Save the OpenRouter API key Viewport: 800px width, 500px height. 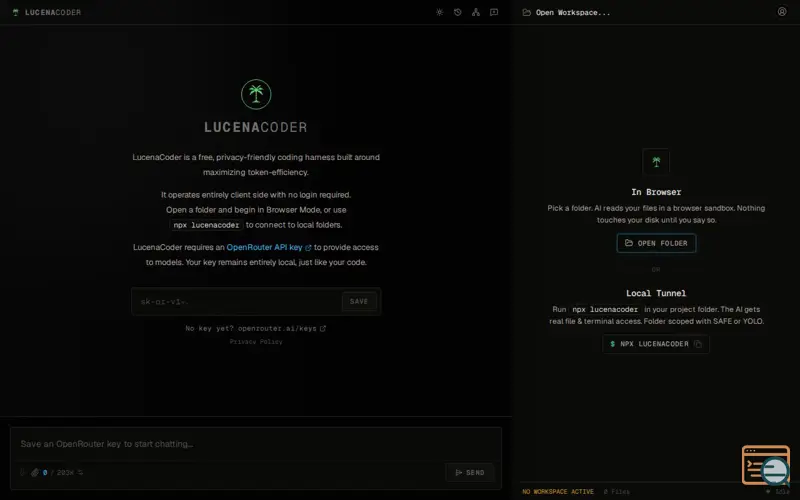coord(359,302)
